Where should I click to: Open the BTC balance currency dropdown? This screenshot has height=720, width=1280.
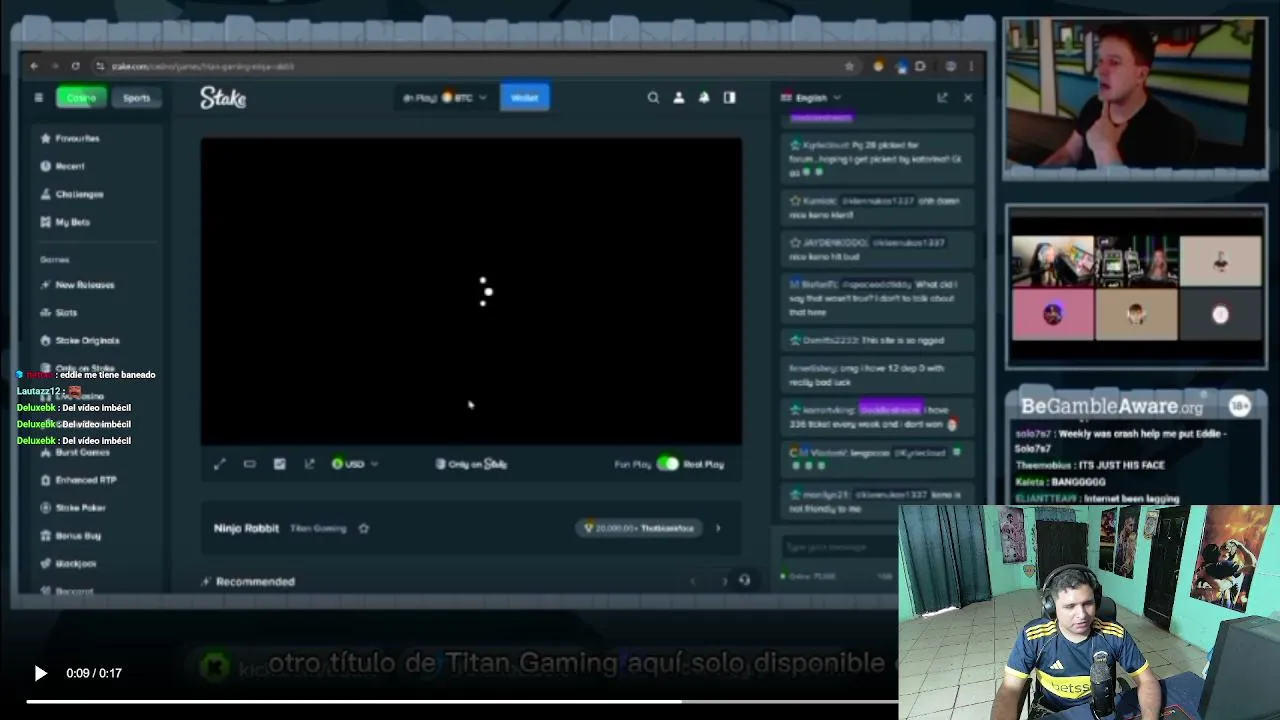[444, 98]
